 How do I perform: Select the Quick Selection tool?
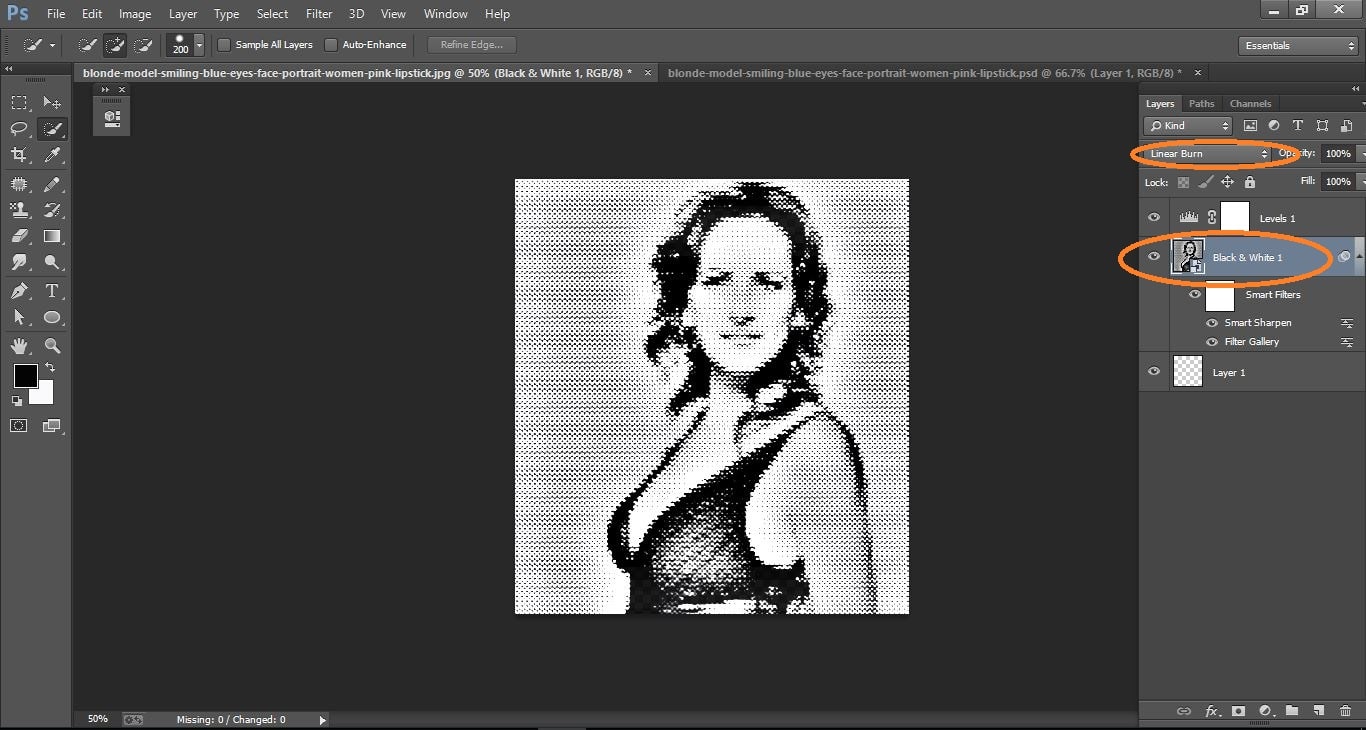click(x=52, y=128)
